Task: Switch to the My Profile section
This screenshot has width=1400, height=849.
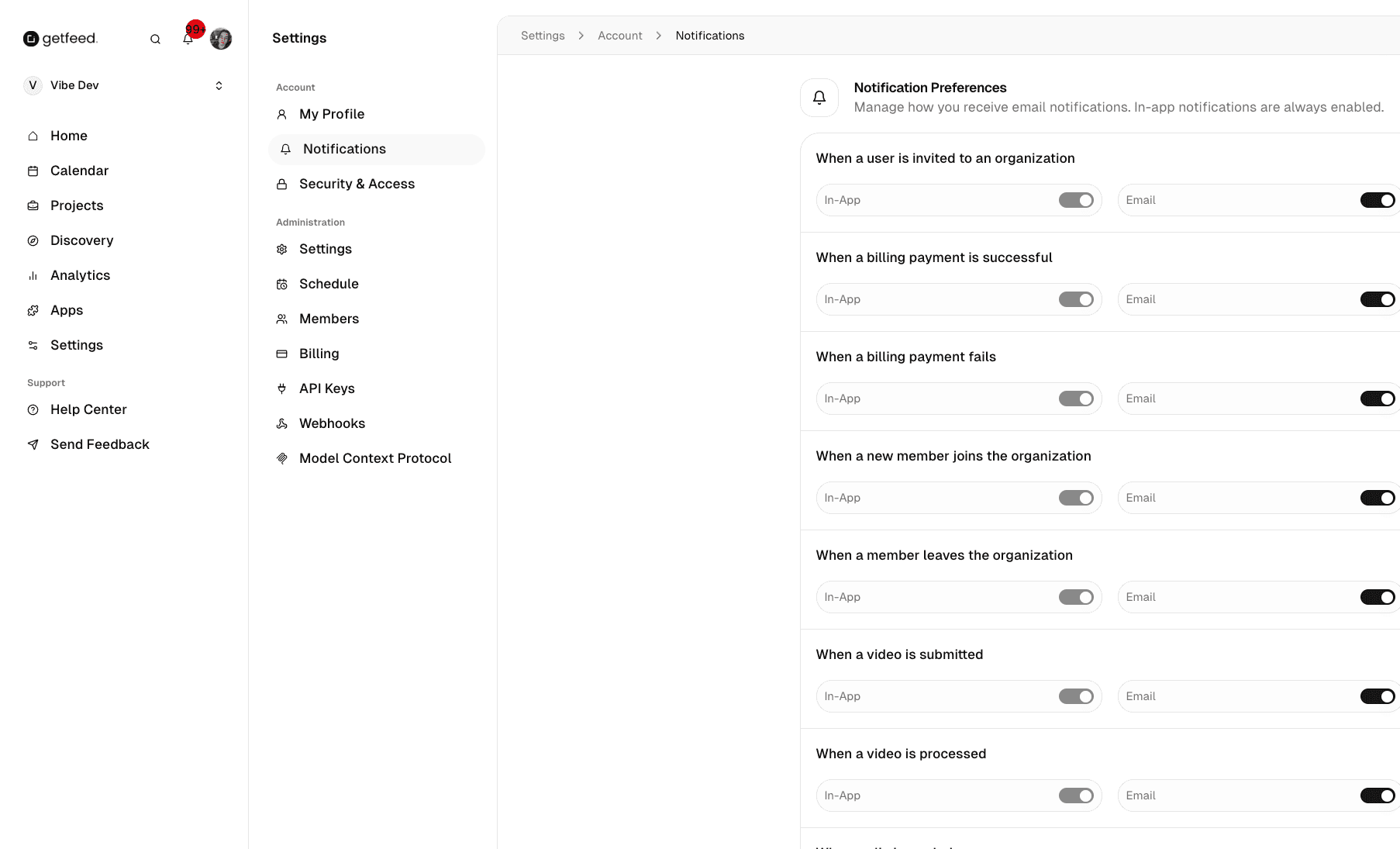Action: [x=332, y=114]
